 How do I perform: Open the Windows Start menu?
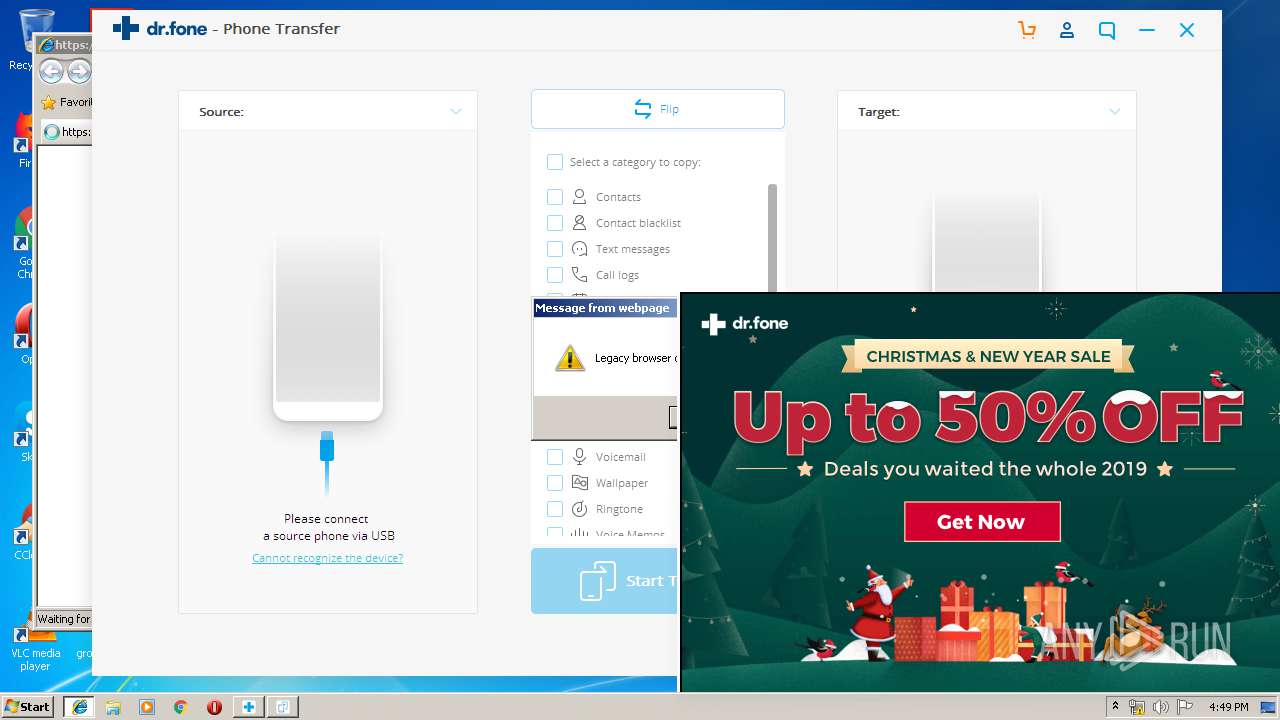[28, 707]
